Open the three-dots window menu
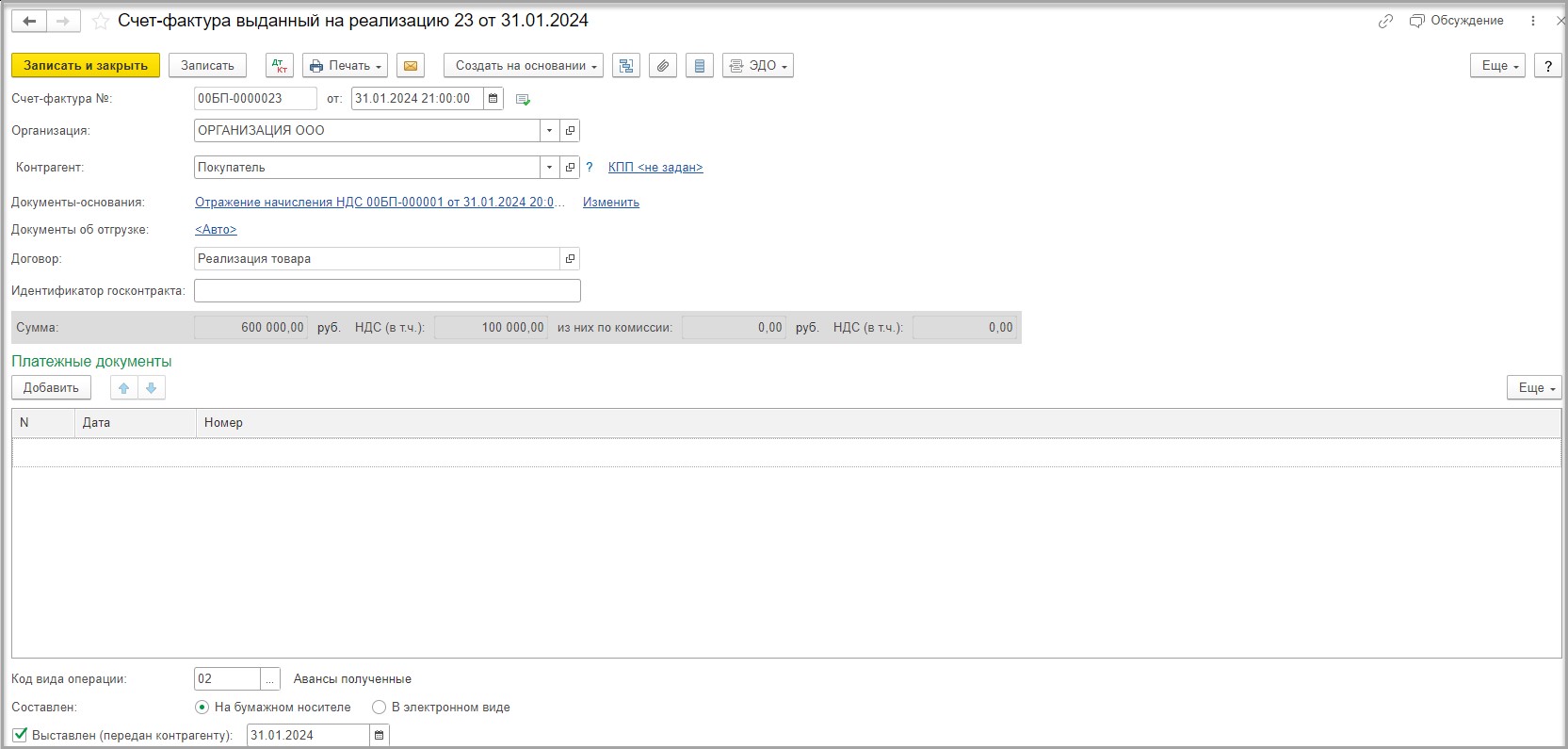The height and width of the screenshot is (749, 1568). click(1533, 21)
